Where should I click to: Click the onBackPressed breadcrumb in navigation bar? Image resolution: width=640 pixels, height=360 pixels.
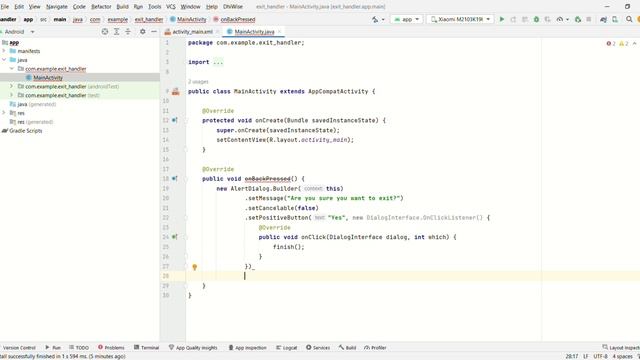pos(234,19)
